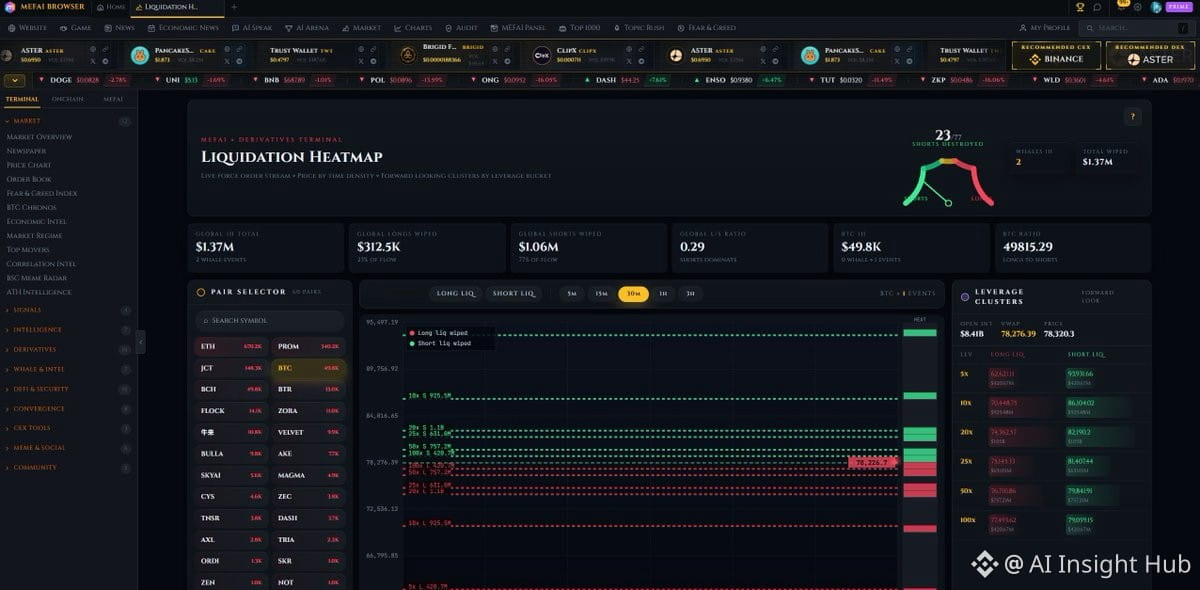Select the BTC pair
Viewport: 1200px width, 590px height.
[x=309, y=368]
